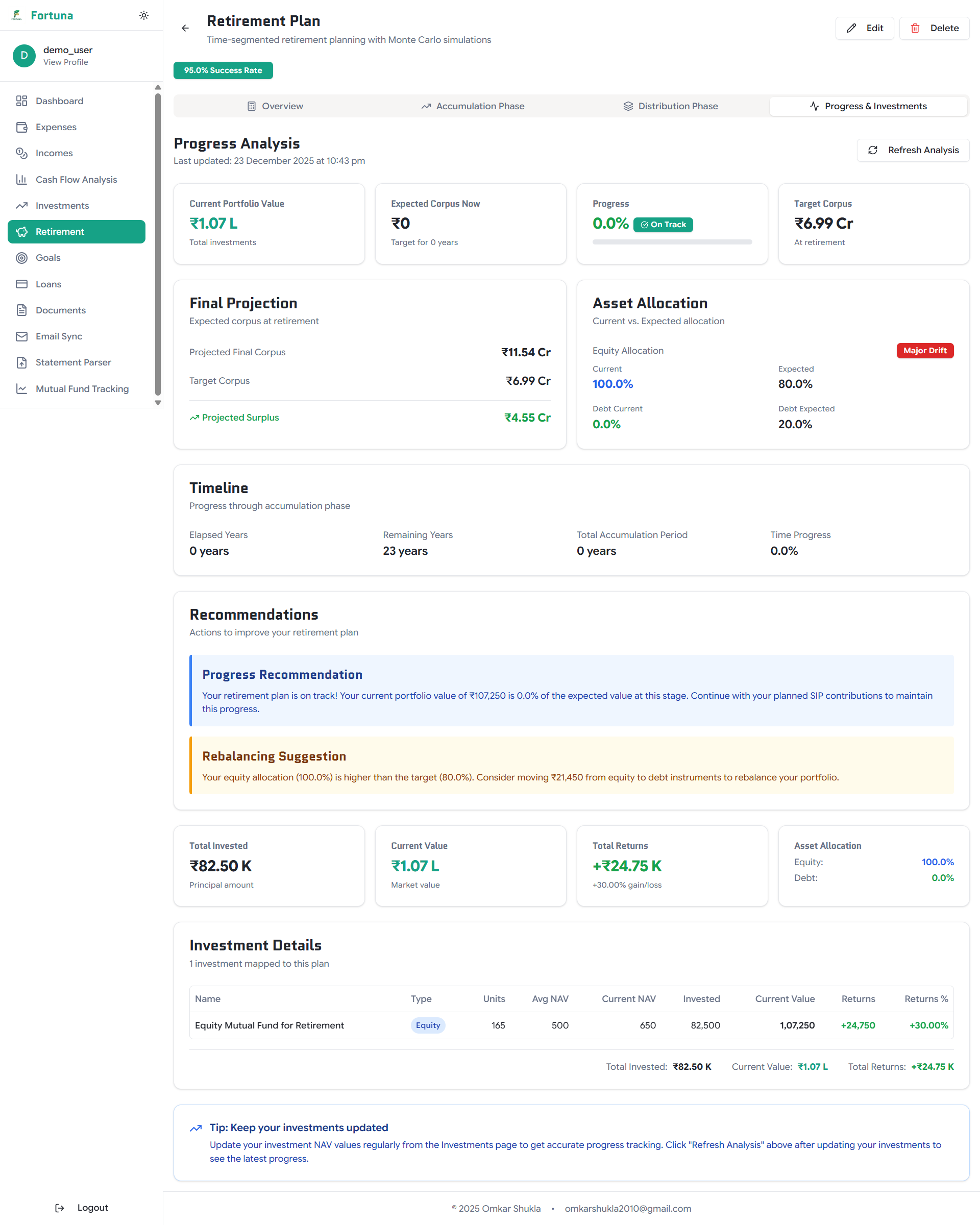Click the Progress bar on the On Track card

(x=672, y=241)
